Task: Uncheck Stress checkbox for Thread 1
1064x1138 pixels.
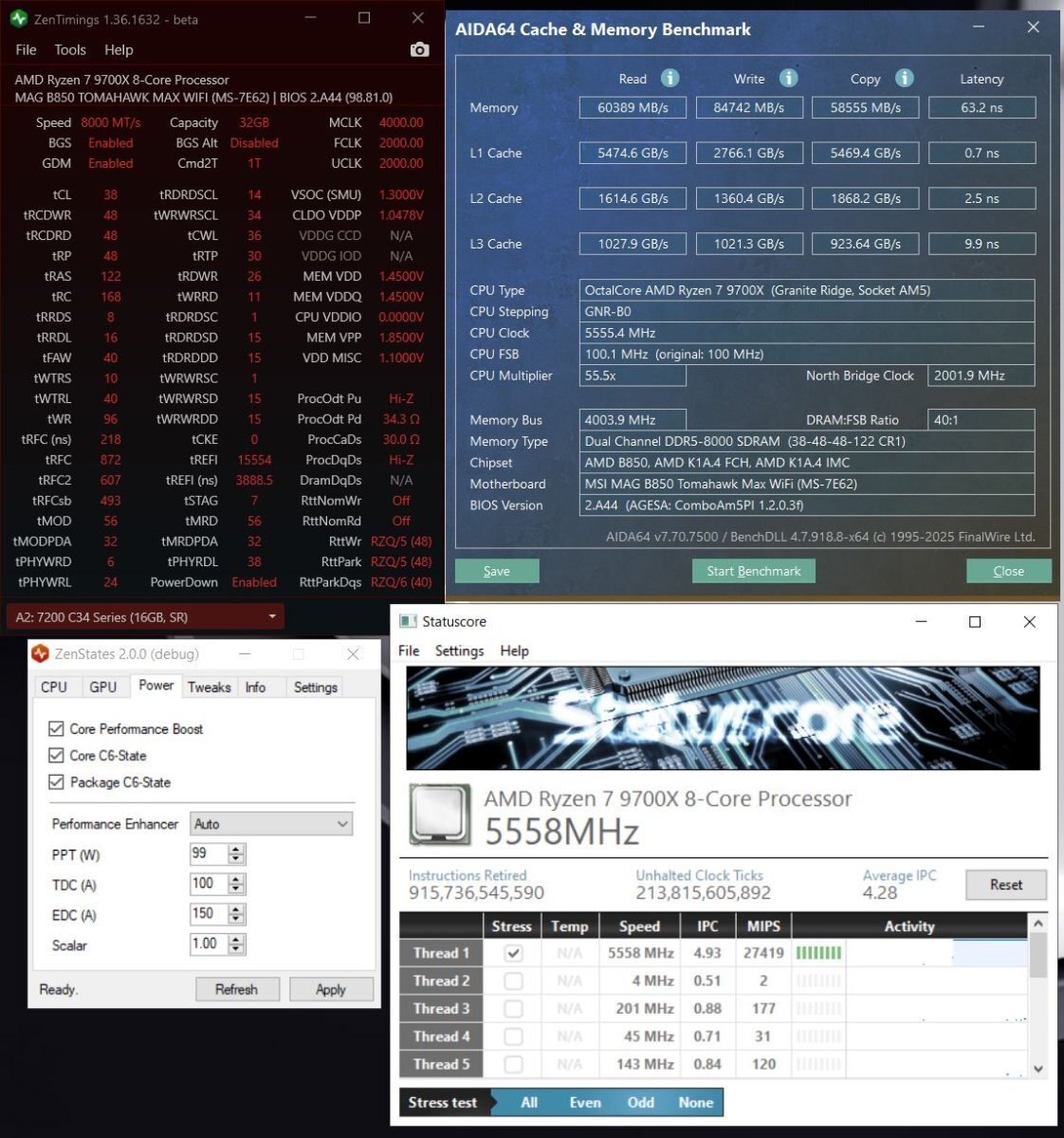Action: click(513, 953)
